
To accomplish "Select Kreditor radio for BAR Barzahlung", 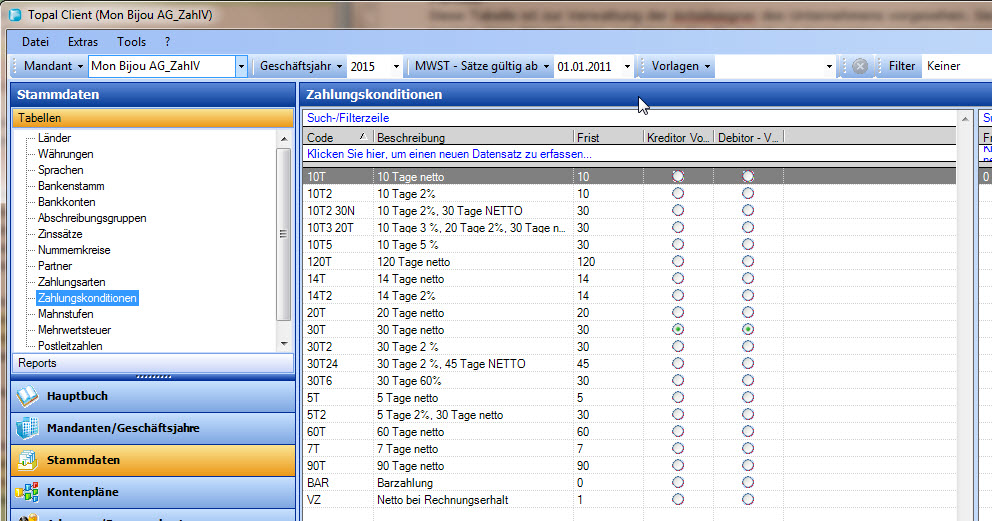I will (x=679, y=483).
